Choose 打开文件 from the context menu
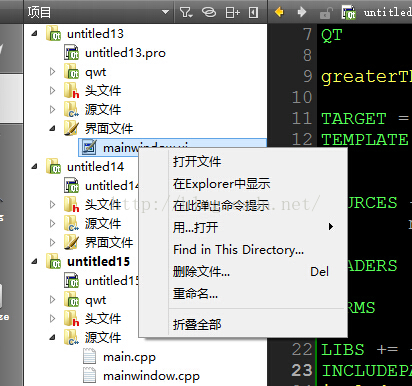The image size is (412, 386). click(243, 162)
